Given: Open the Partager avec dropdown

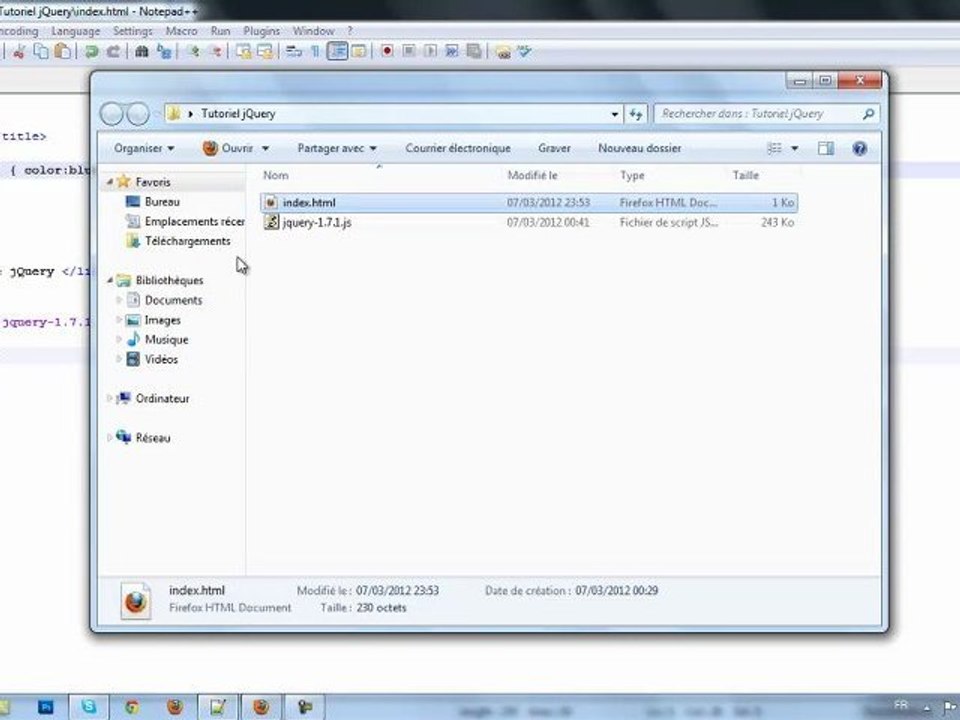Looking at the screenshot, I should 337,148.
